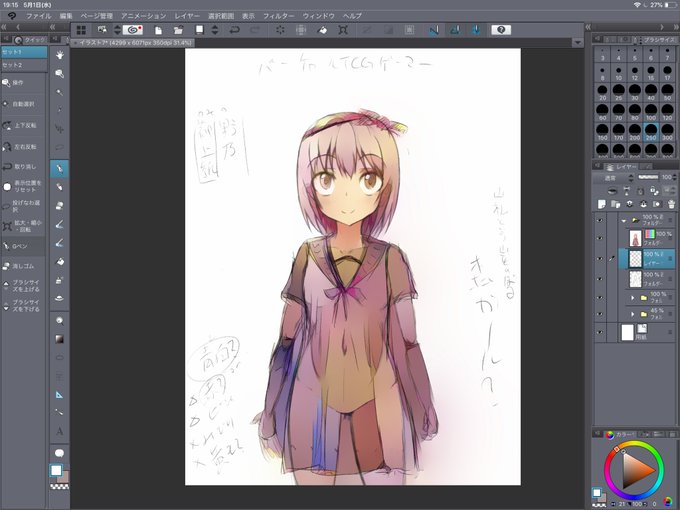680x510 pixels.
Task: Open the ページ管理 menu
Action: point(97,16)
